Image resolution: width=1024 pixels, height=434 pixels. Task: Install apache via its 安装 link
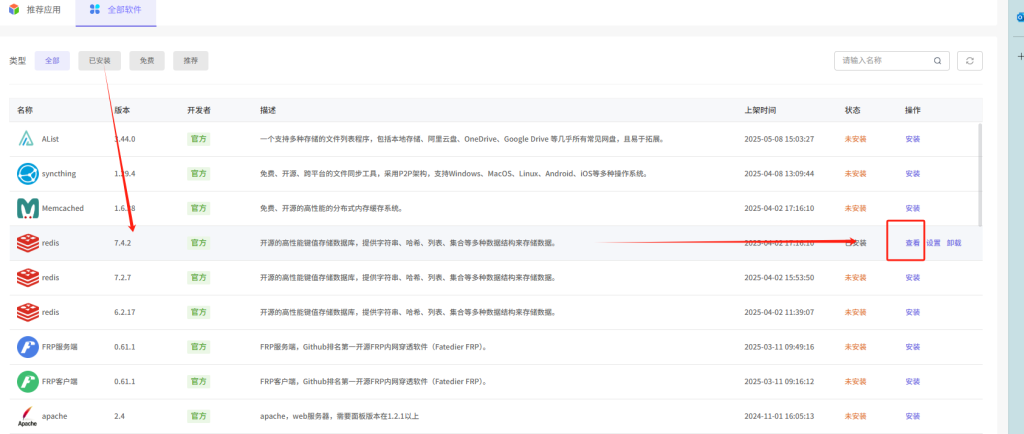pos(912,416)
